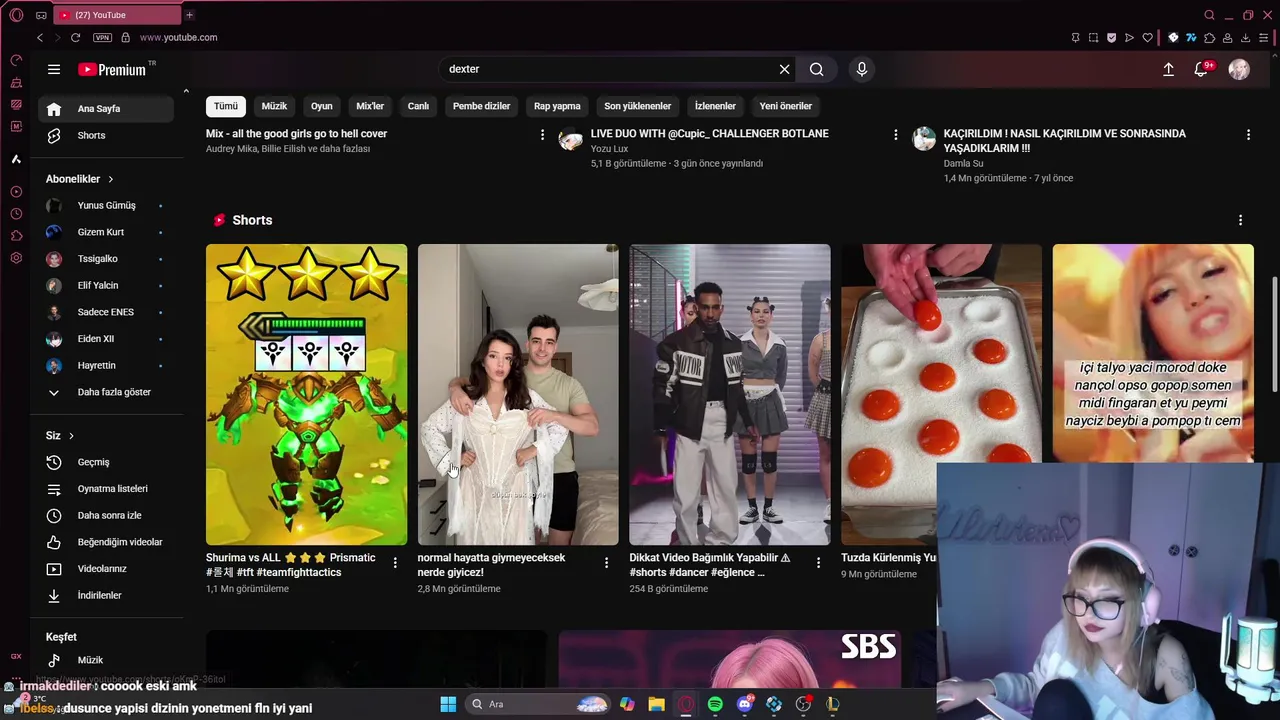Open options for LIVE DUO Cupic video
This screenshot has width=1280, height=720.
pyautogui.click(x=895, y=134)
